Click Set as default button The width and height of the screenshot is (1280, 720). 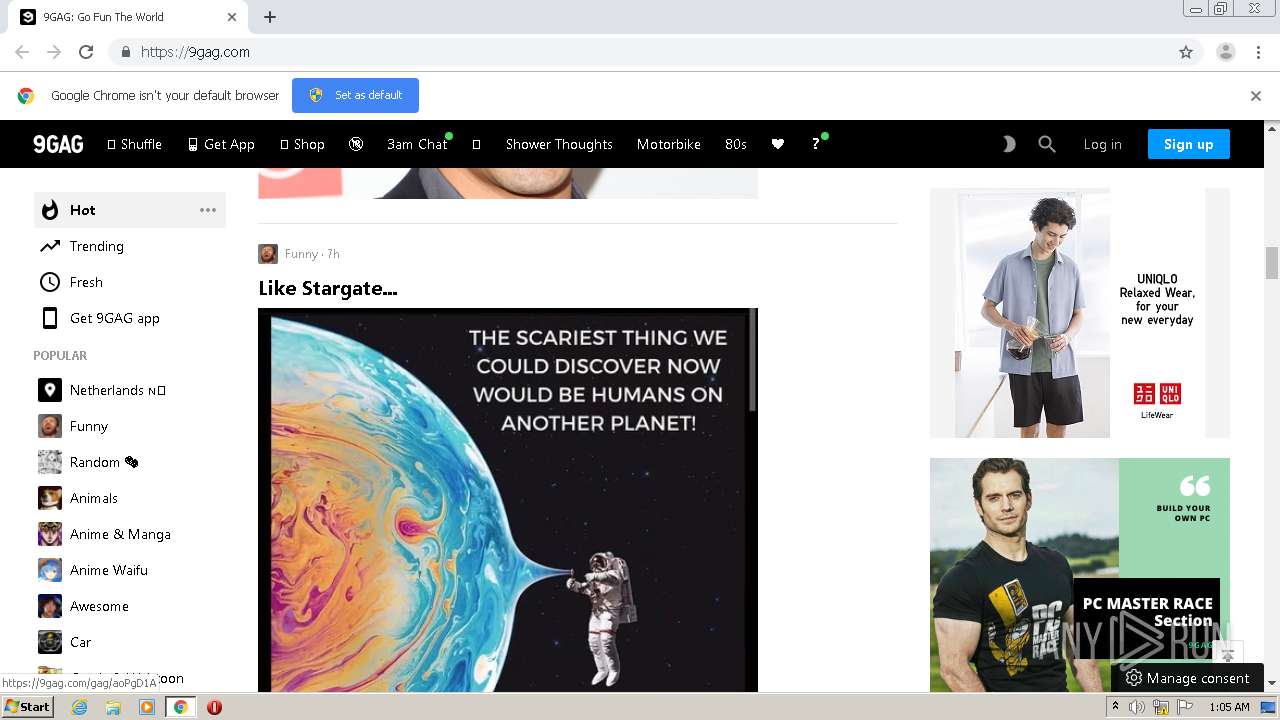(x=355, y=95)
